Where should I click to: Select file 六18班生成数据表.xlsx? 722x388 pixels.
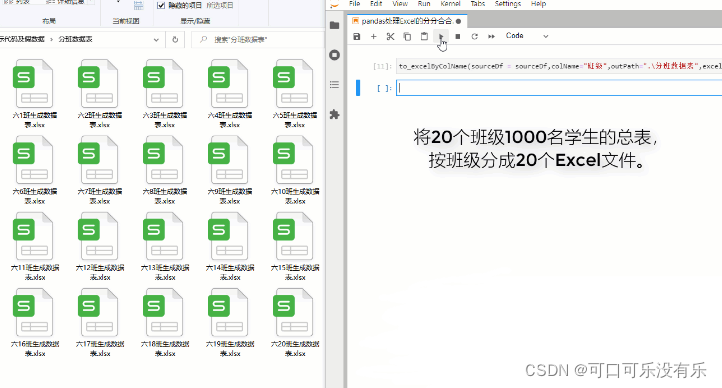click(x=164, y=323)
